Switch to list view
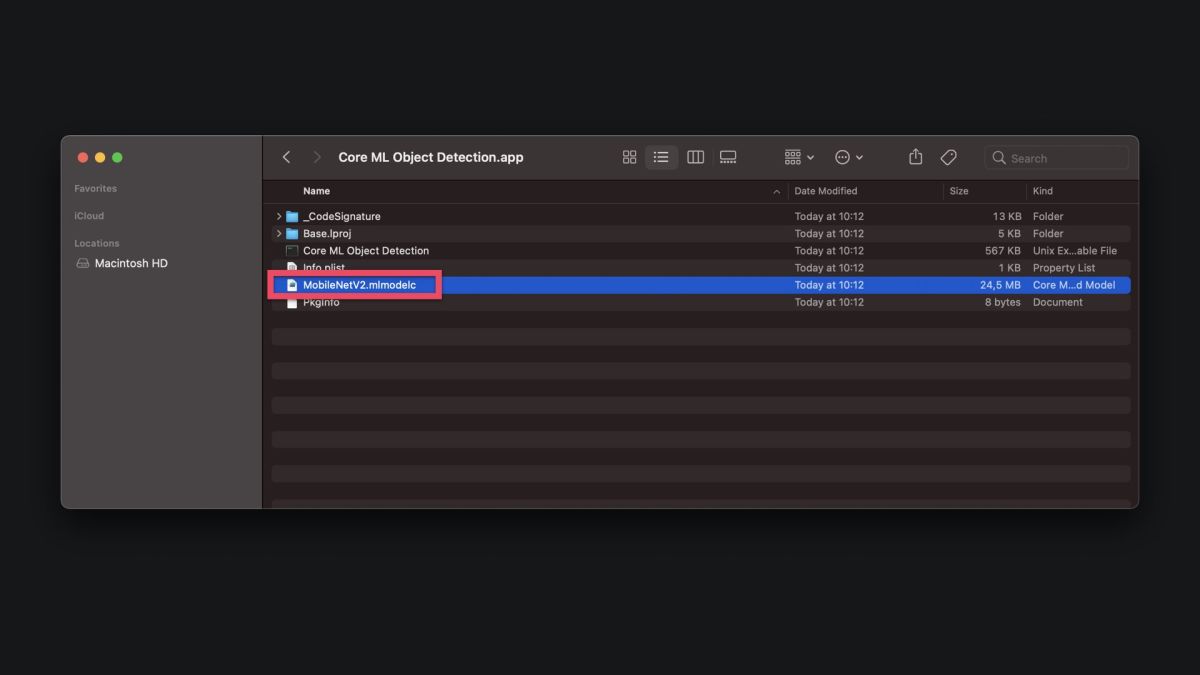Screen dimensions: 1200x675 (x=661, y=157)
